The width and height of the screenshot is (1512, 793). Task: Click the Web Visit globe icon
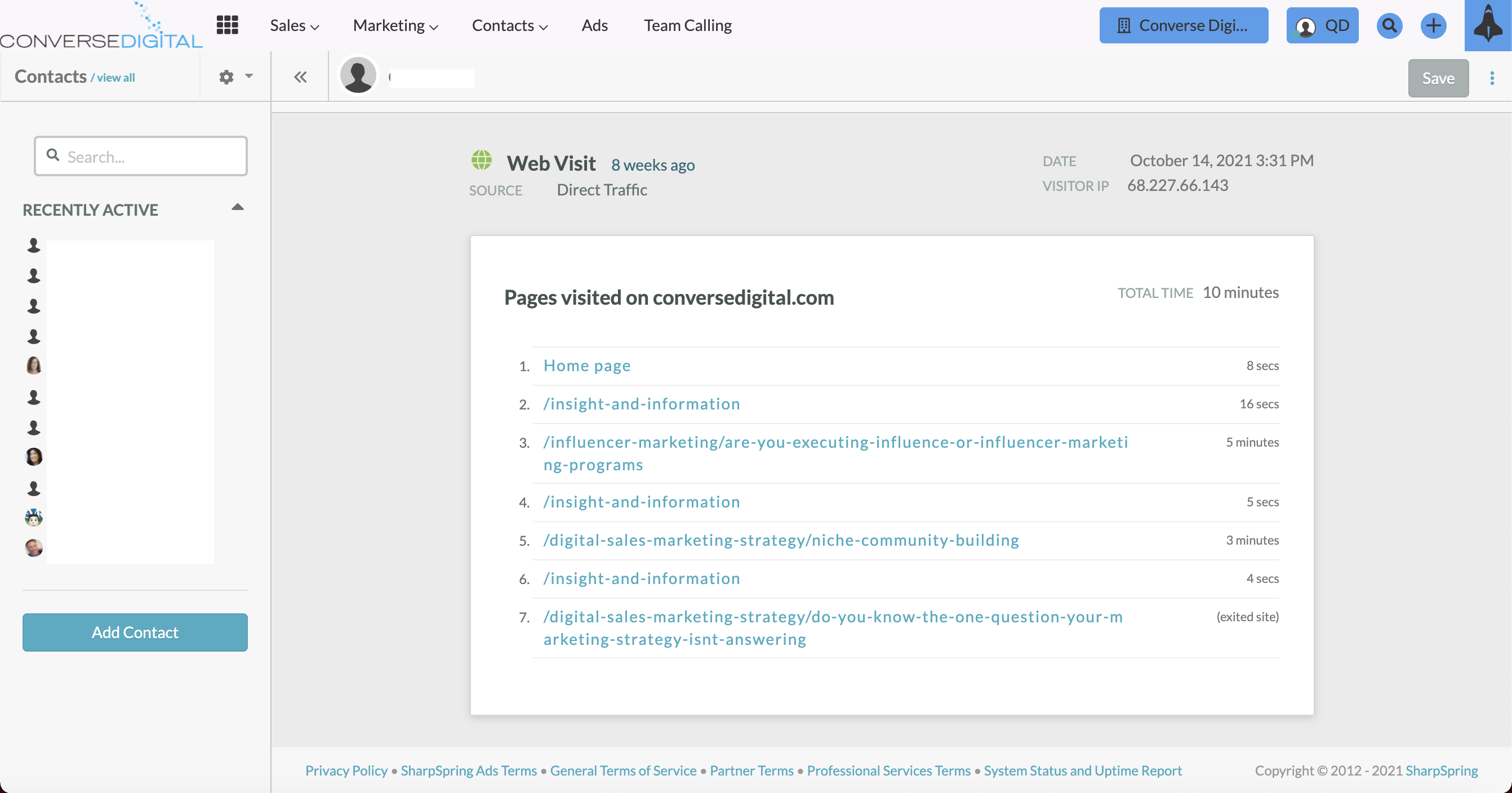pos(481,161)
